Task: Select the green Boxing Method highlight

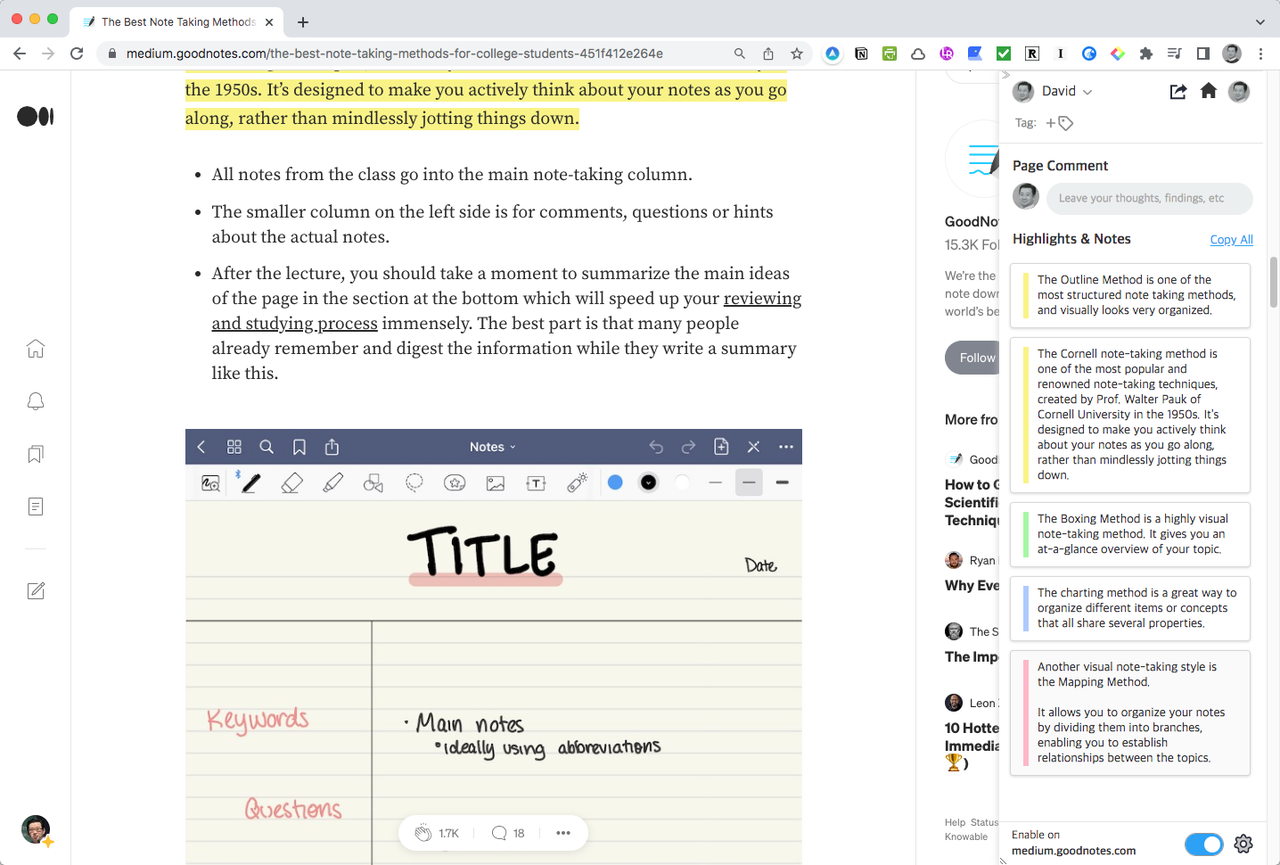Action: pyautogui.click(x=1130, y=534)
